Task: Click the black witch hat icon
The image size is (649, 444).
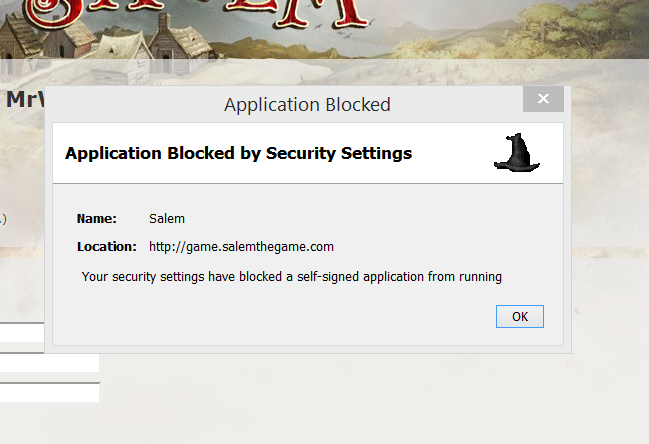Action: click(x=516, y=153)
